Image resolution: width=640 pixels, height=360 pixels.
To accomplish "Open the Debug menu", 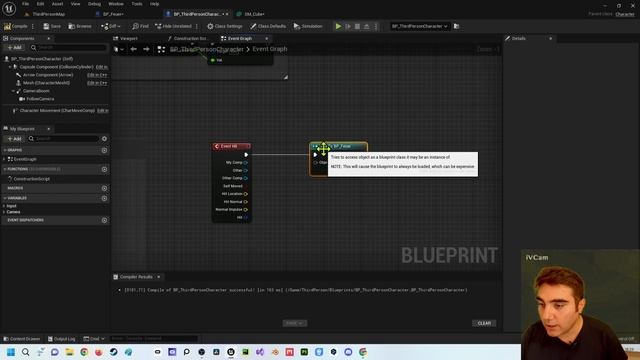I will click(x=94, y=4).
